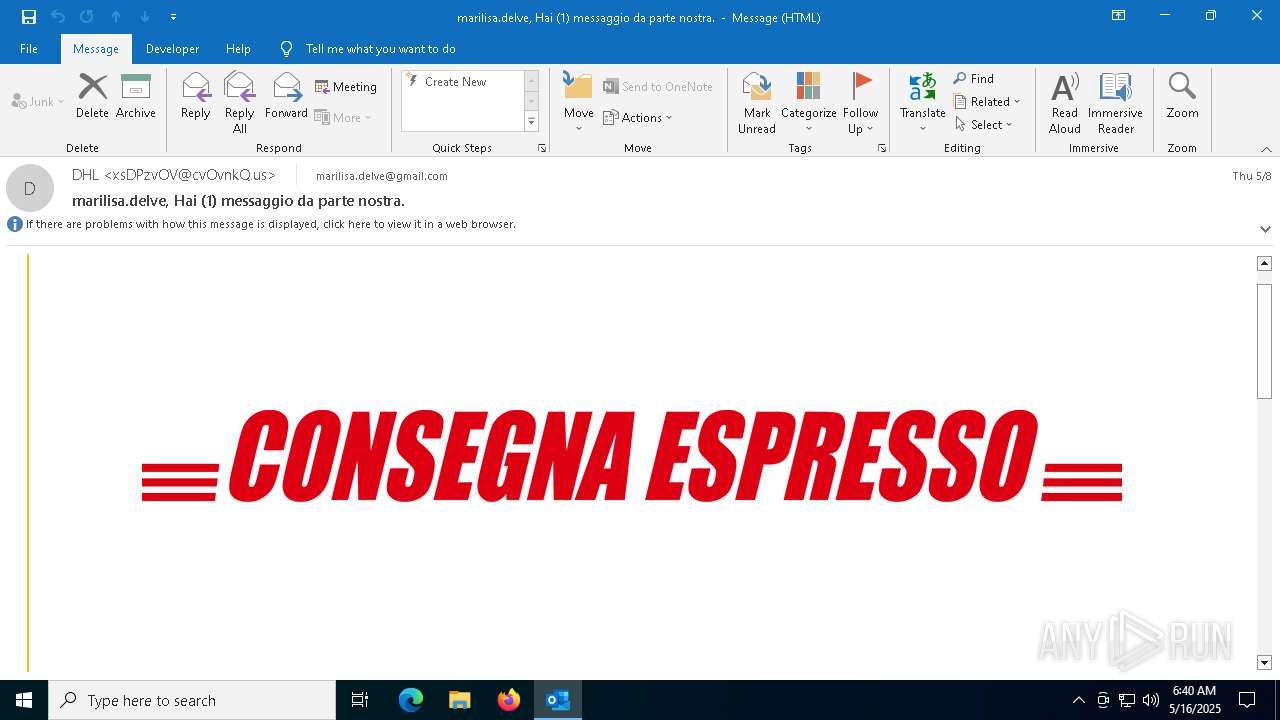Click the Zoom magnifier
1280x720 pixels.
(1182, 96)
